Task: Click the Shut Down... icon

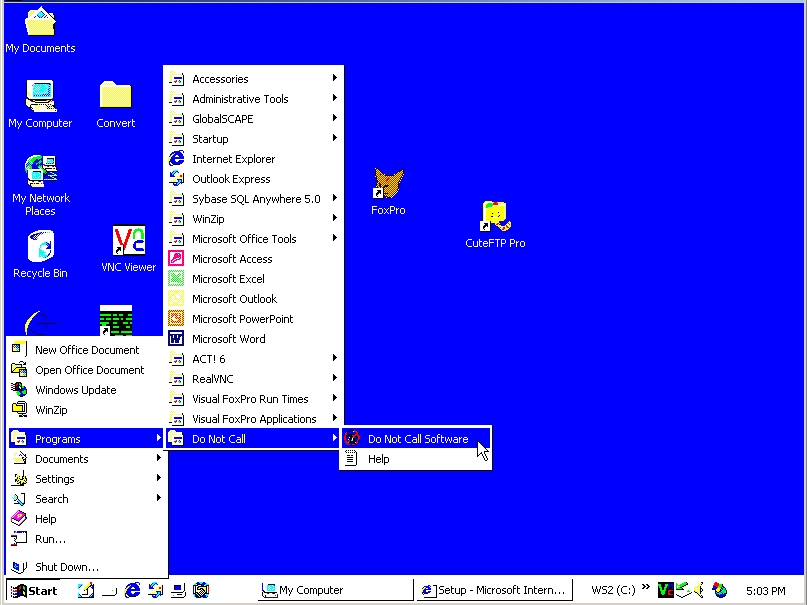Action: click(x=19, y=566)
